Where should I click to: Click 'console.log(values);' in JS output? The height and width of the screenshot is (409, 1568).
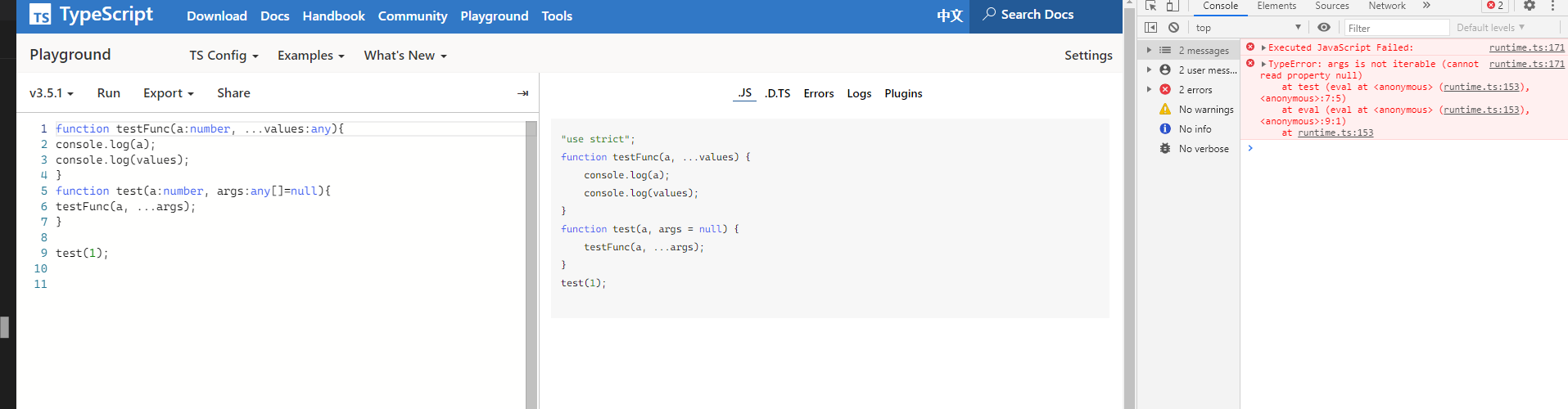point(641,193)
